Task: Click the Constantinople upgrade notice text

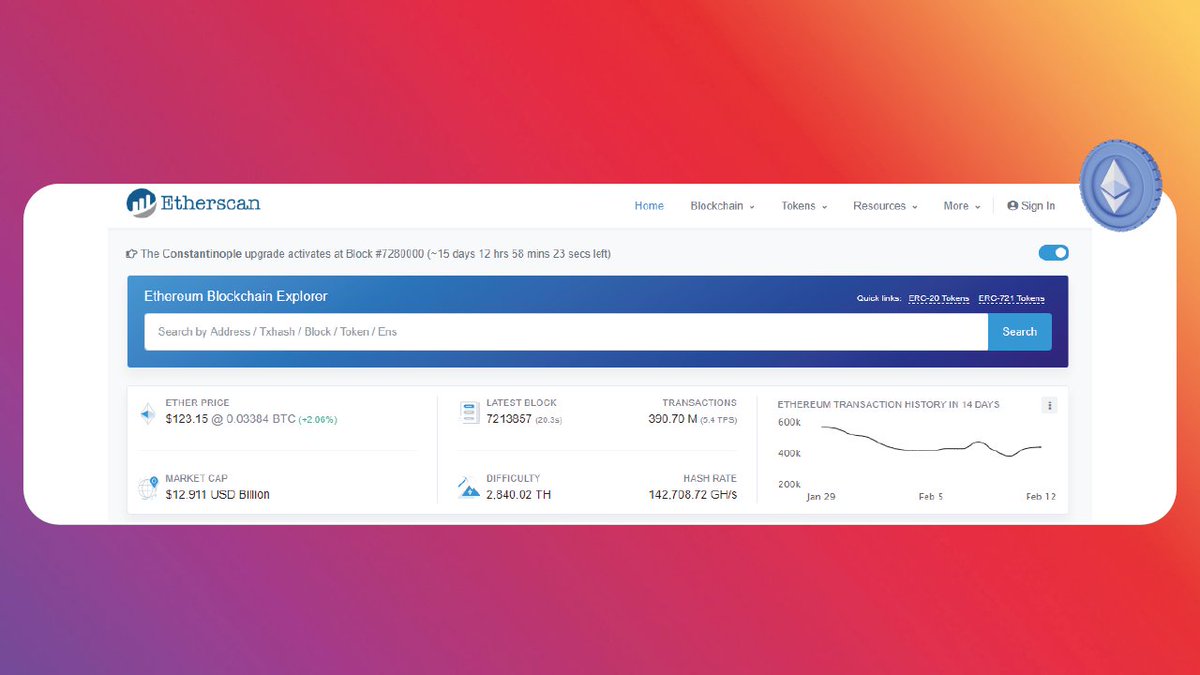Action: pyautogui.click(x=375, y=254)
